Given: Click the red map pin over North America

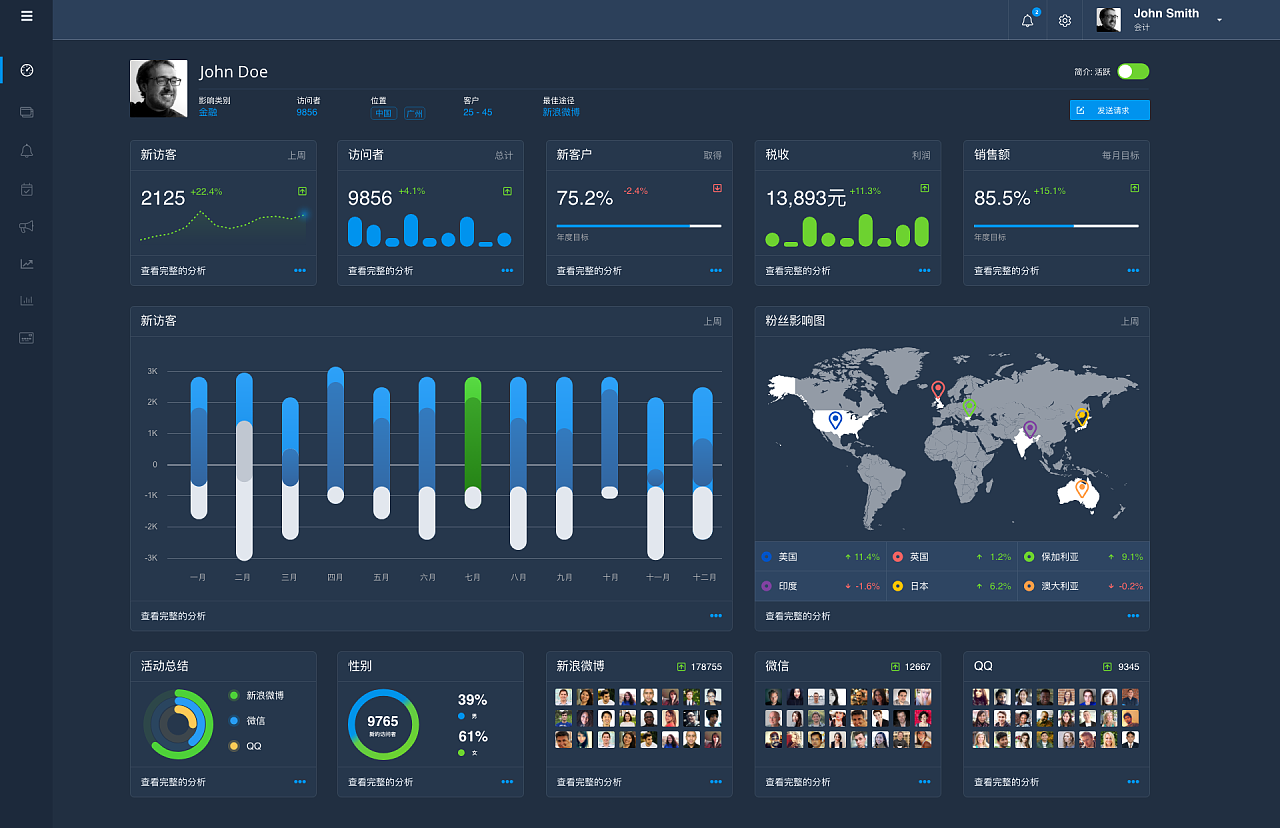Looking at the screenshot, I should (x=937, y=389).
